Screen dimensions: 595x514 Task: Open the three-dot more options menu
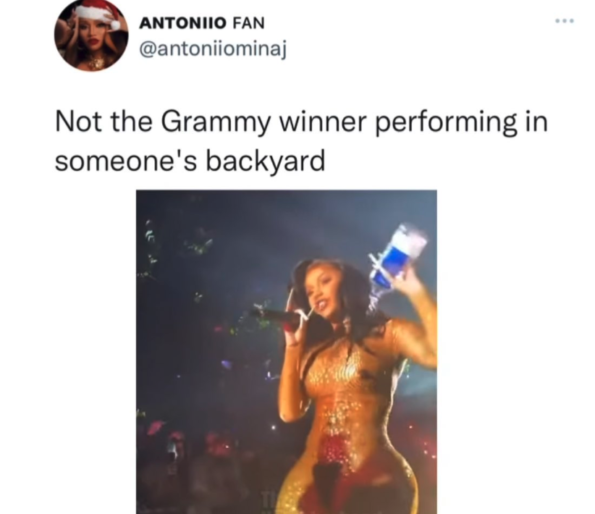(x=564, y=21)
